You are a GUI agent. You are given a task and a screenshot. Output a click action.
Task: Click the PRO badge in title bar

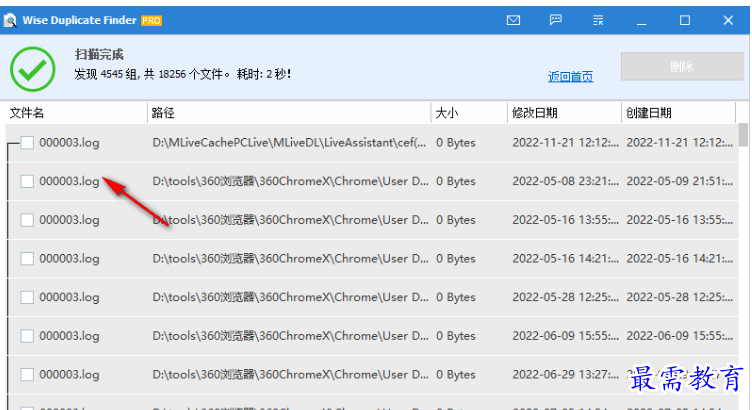pos(152,21)
